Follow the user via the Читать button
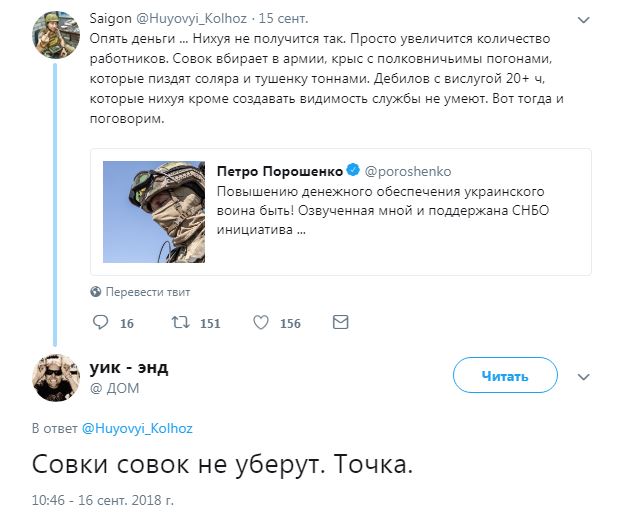 [x=505, y=375]
